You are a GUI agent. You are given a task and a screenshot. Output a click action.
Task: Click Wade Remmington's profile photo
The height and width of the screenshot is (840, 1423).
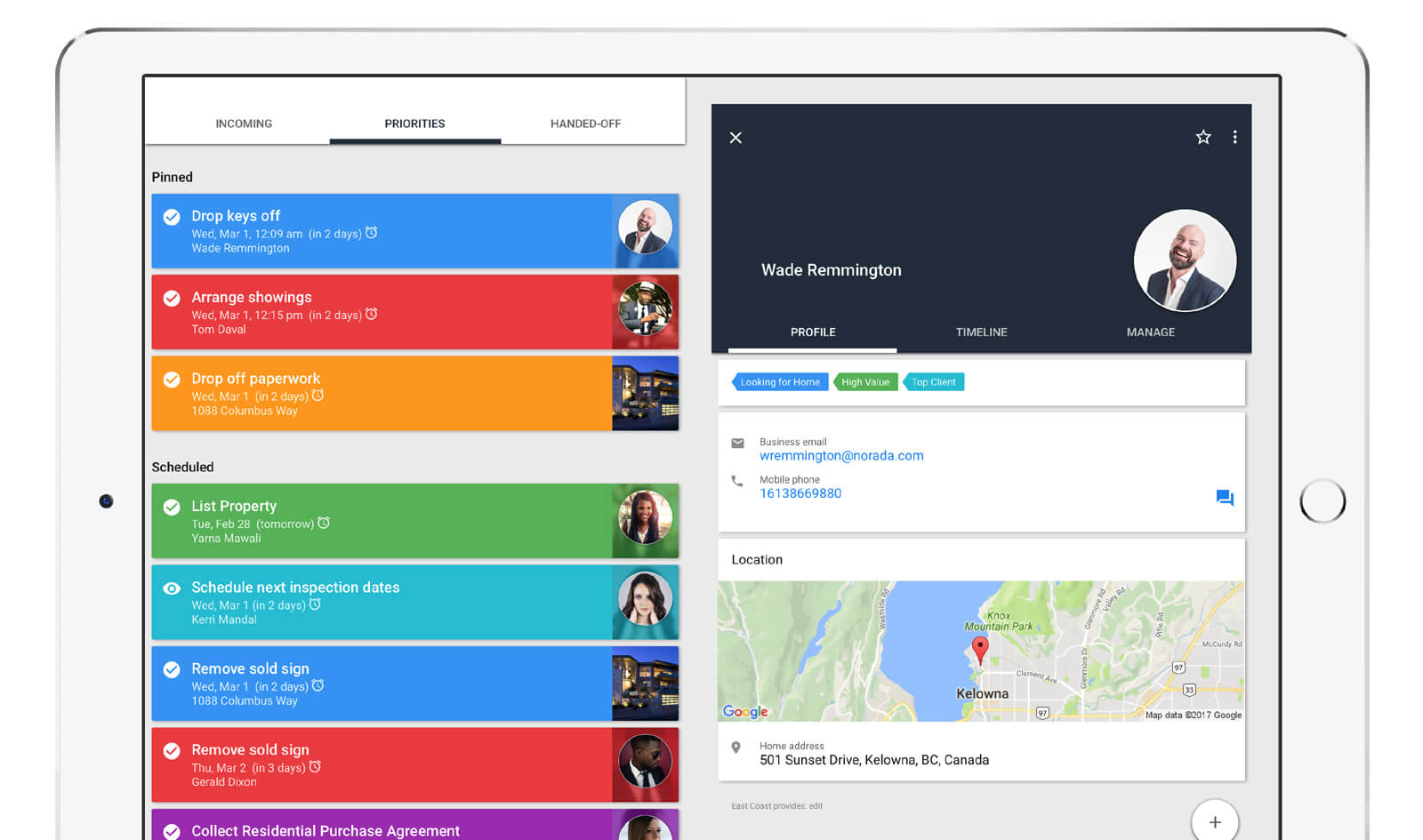click(x=1186, y=260)
